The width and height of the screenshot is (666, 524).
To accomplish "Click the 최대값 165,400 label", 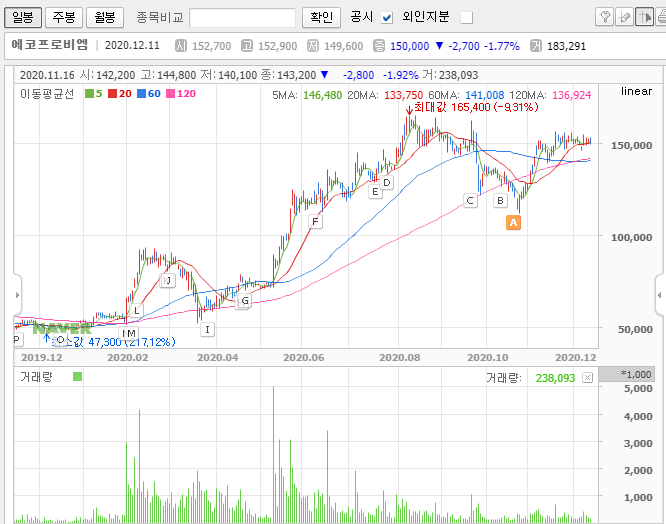I will (476, 107).
